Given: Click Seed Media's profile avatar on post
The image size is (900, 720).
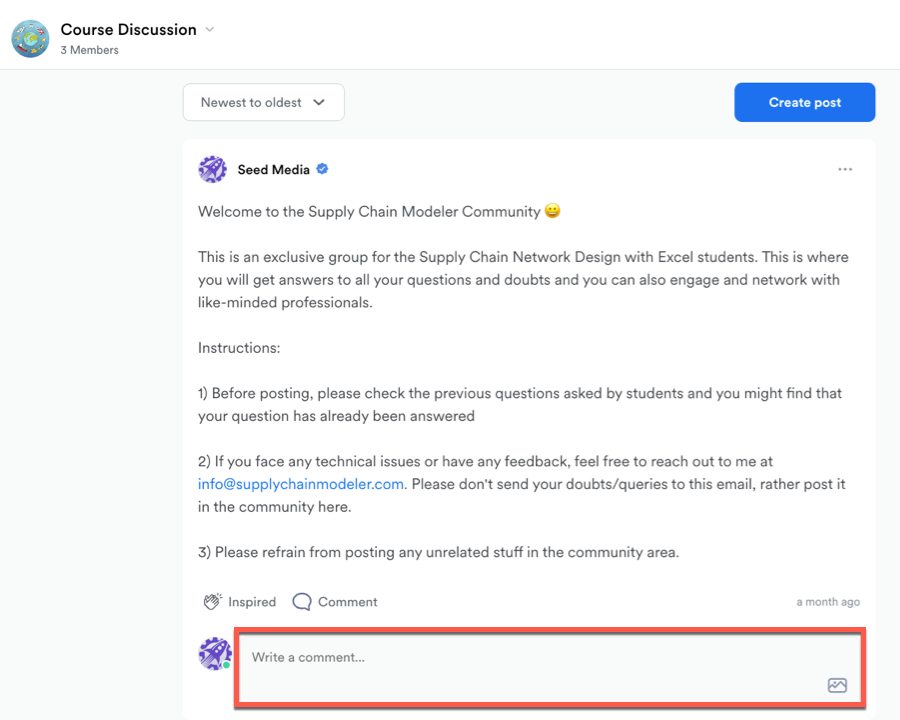Looking at the screenshot, I should [213, 169].
